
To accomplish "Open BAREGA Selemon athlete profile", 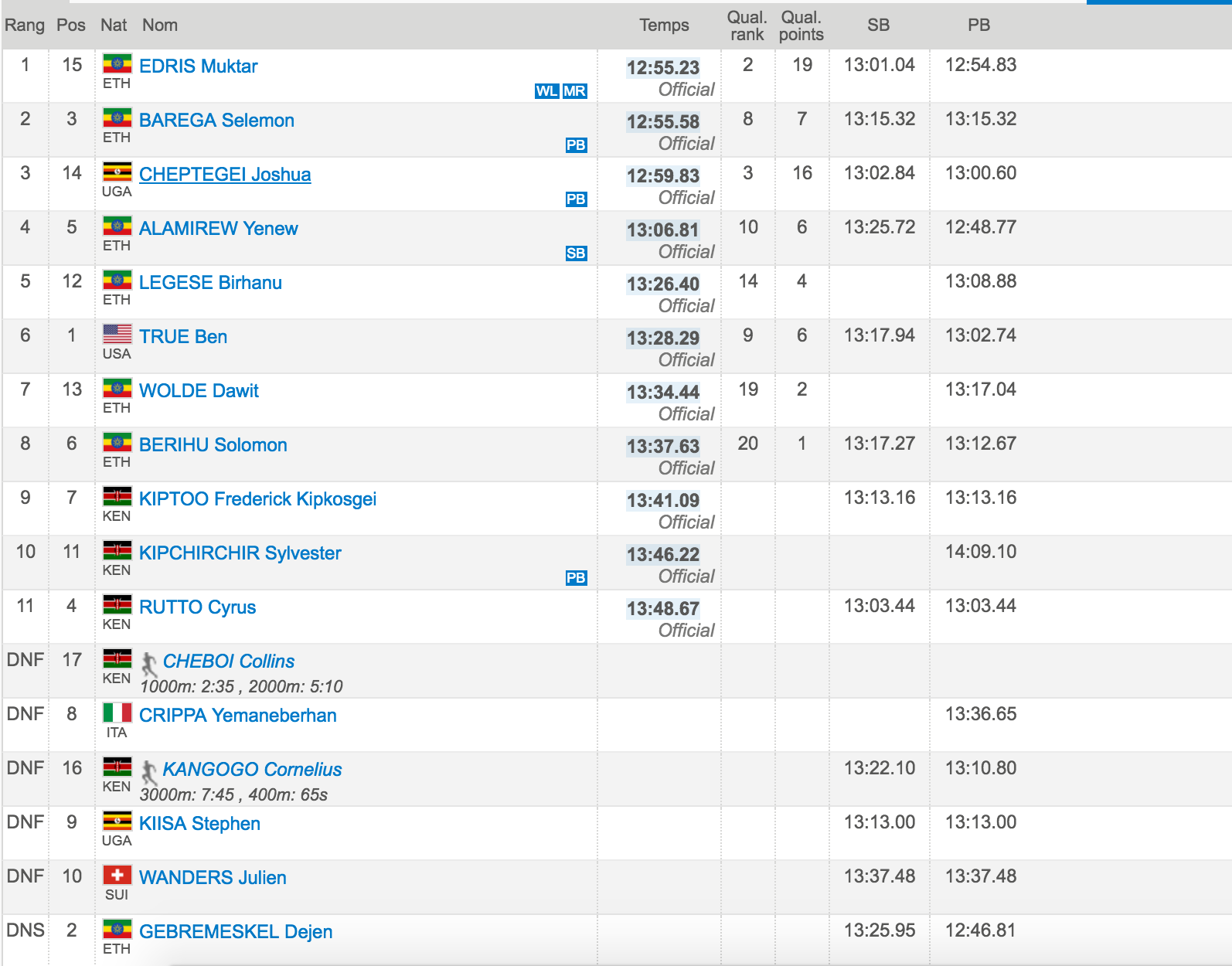I will pos(216,121).
